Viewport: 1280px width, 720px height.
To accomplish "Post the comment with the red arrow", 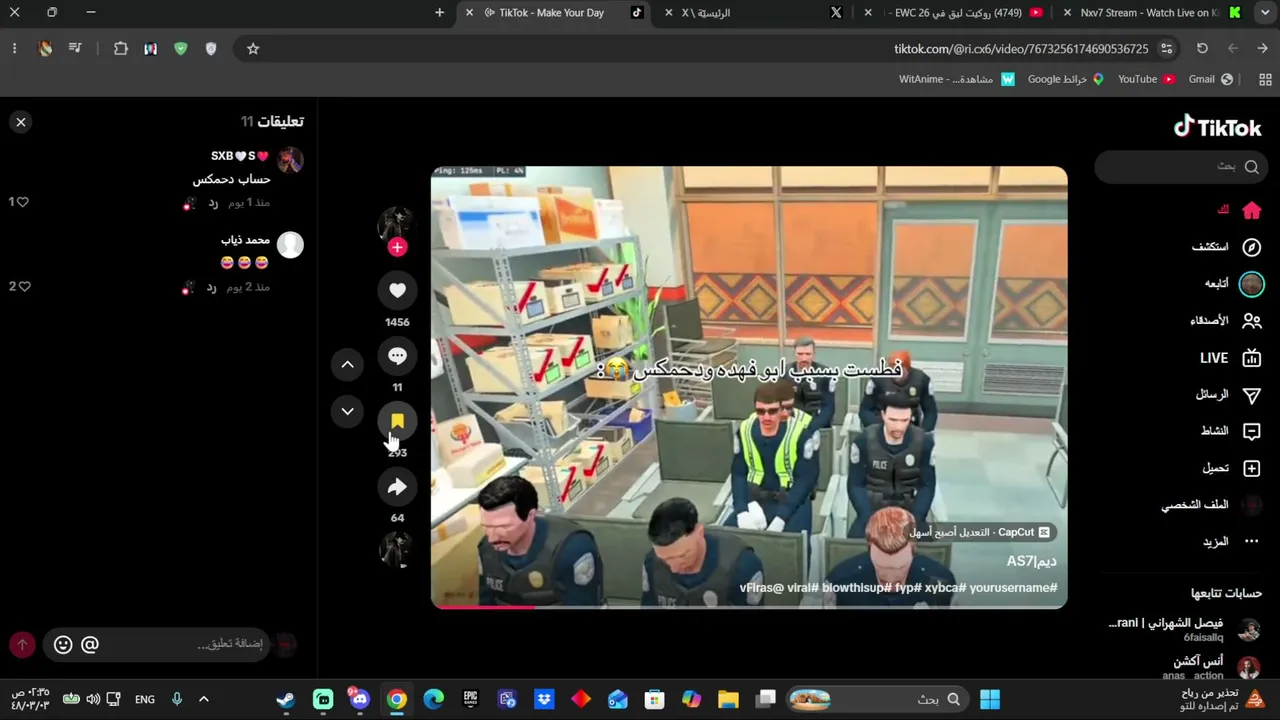I will (x=22, y=645).
